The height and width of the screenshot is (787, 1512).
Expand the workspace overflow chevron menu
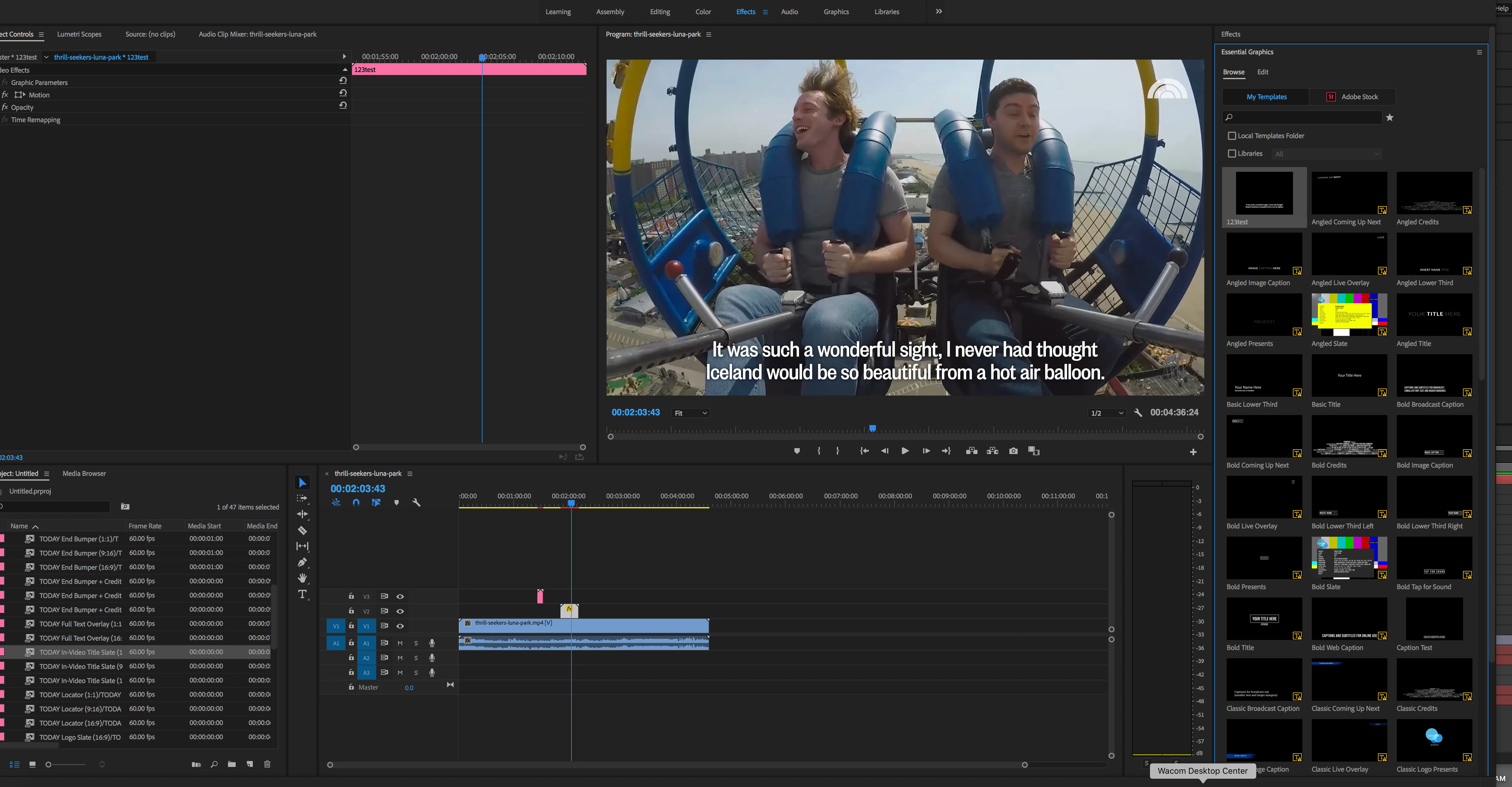click(x=939, y=11)
